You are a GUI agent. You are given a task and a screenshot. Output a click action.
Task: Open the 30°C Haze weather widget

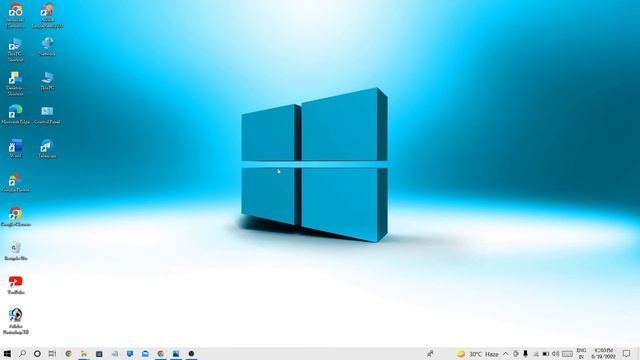[x=478, y=354]
